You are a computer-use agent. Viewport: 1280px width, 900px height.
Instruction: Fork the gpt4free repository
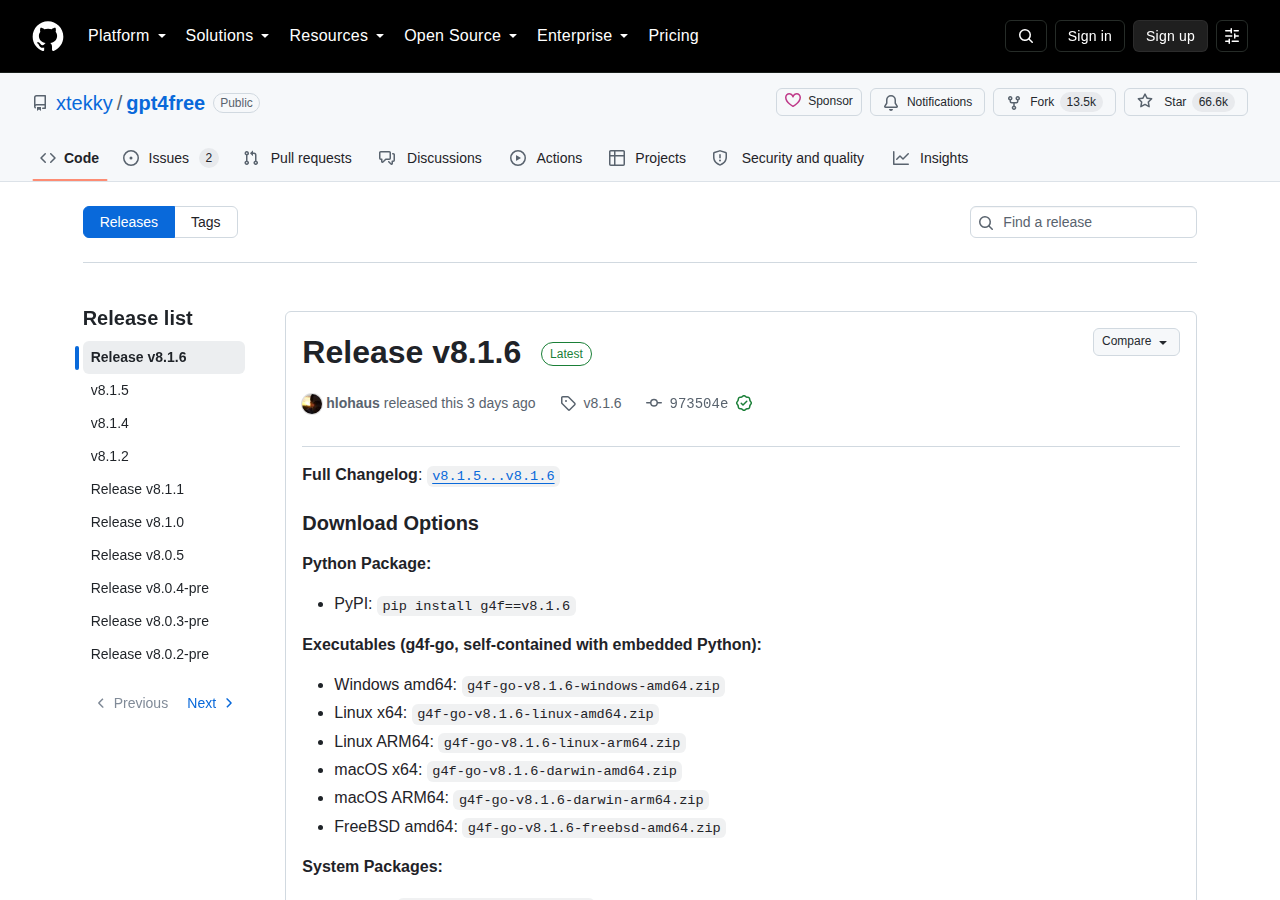(x=1054, y=102)
